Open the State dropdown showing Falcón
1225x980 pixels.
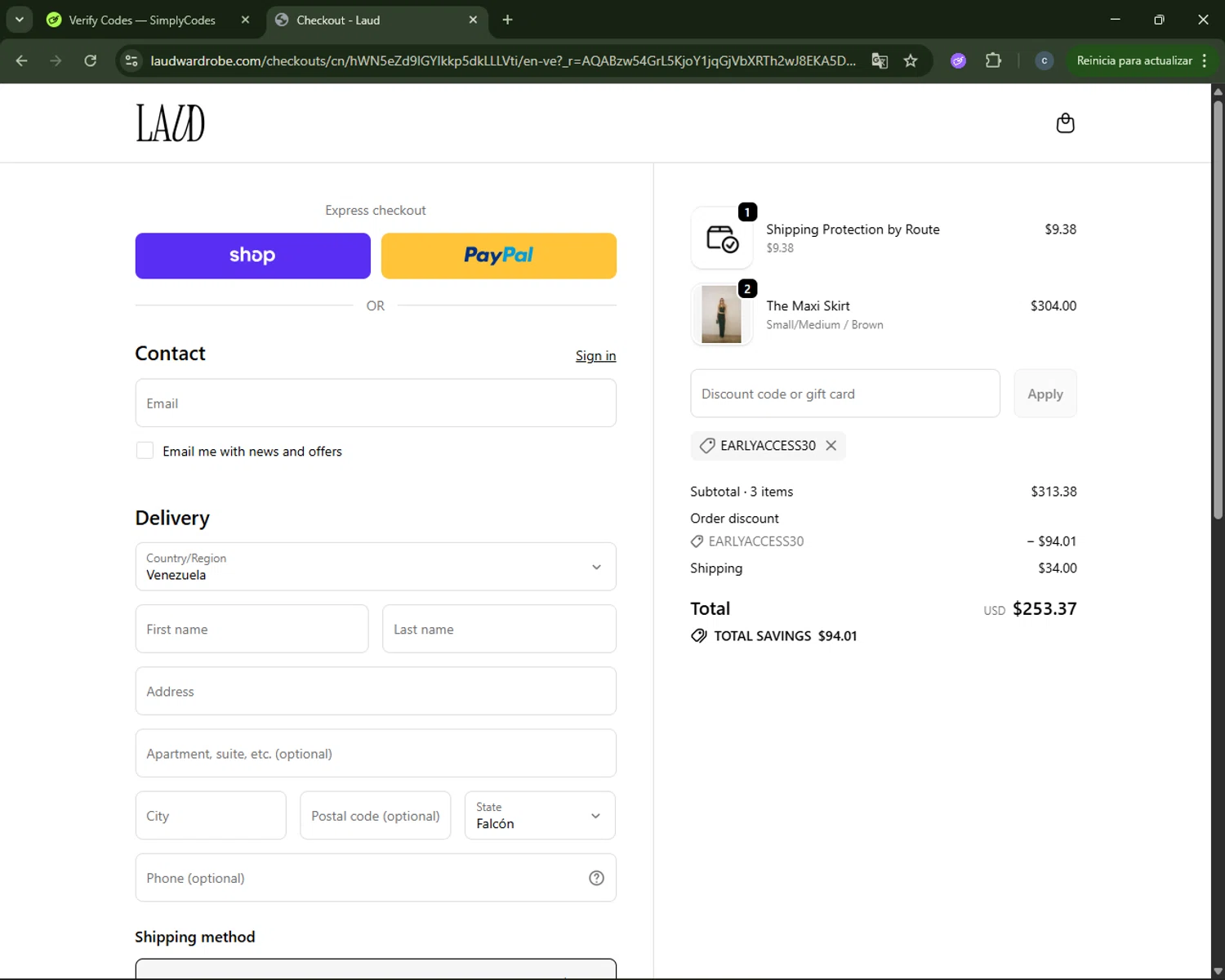pyautogui.click(x=540, y=815)
